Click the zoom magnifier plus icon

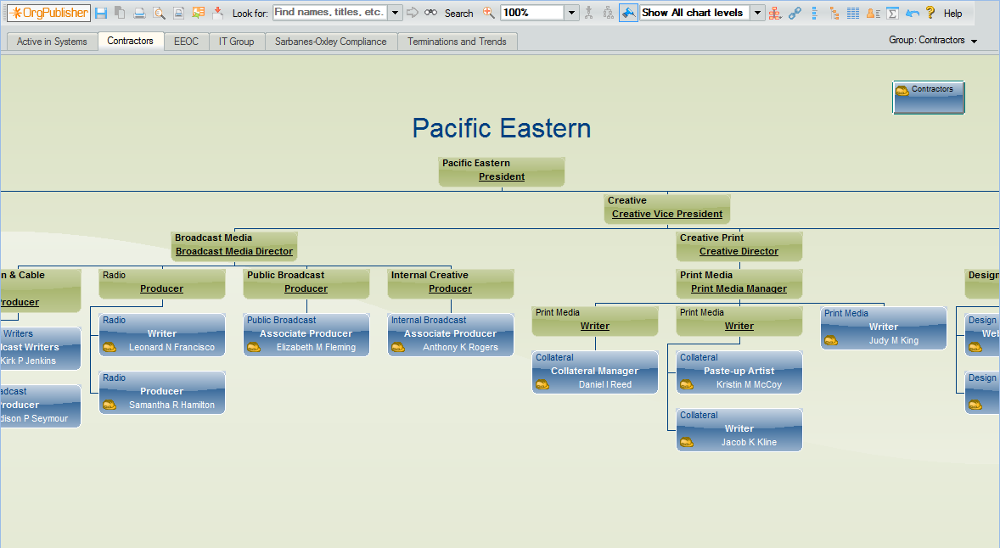coord(489,13)
